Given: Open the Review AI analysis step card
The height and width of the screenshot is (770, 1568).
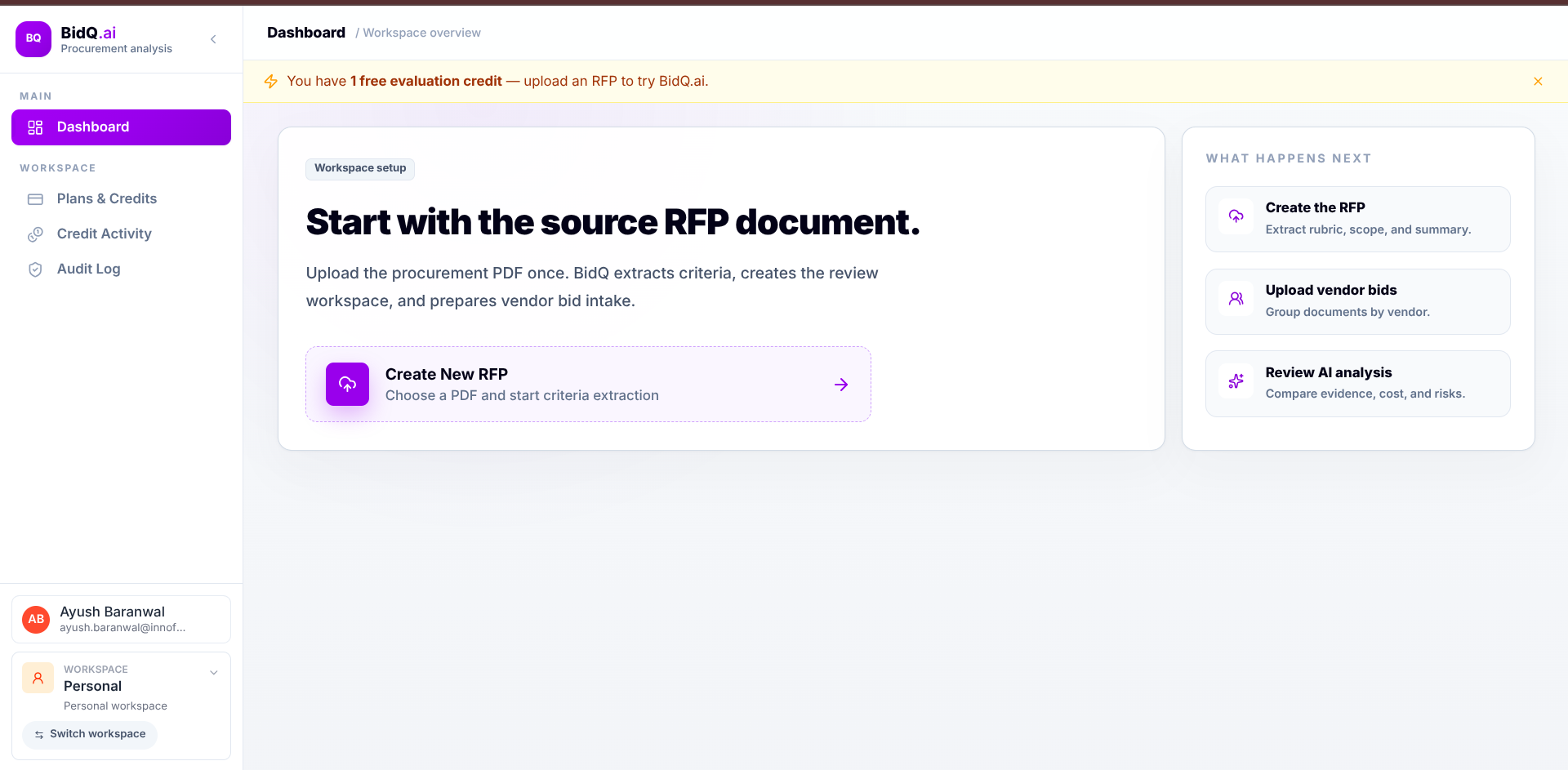Looking at the screenshot, I should [x=1357, y=384].
